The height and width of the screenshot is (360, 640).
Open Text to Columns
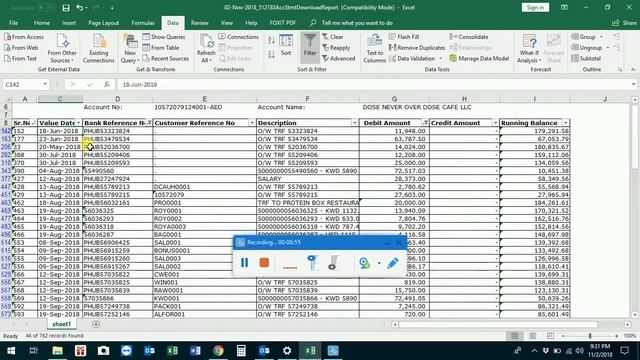(374, 49)
